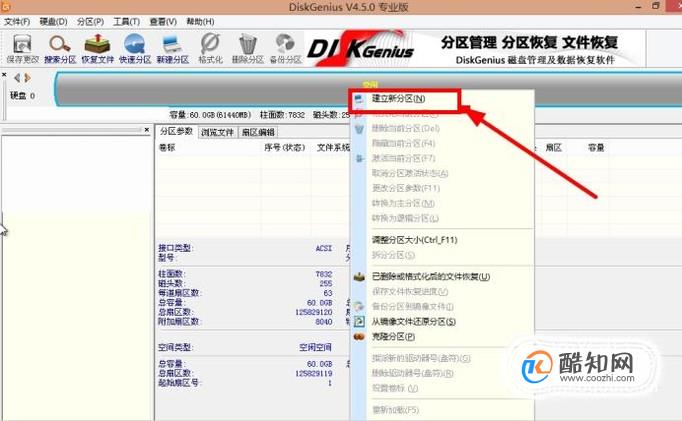Screen dimensions: 682x421
Task: Go to previous disk with left arrow
Action: click(17, 78)
